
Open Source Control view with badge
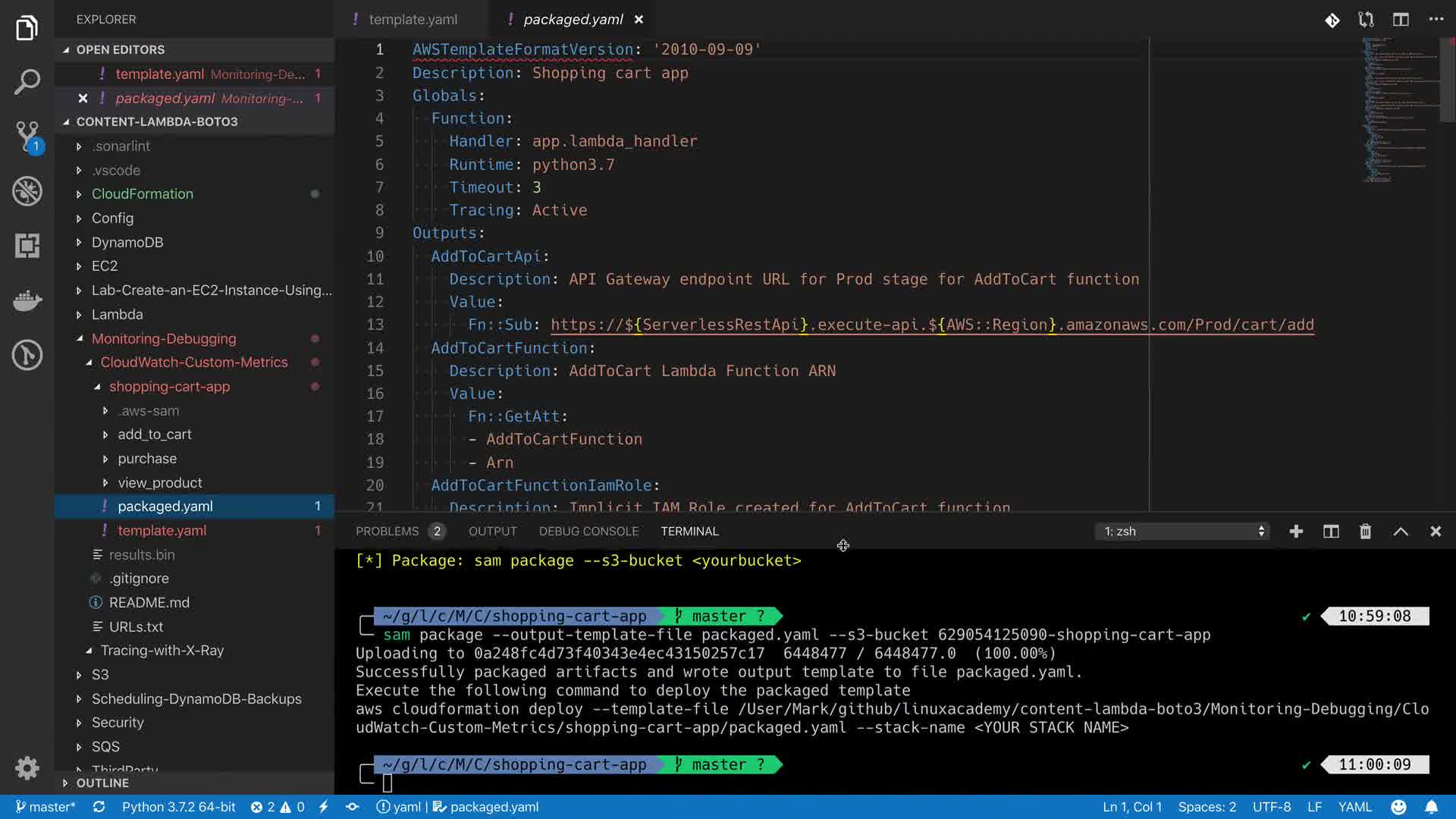coord(27,136)
